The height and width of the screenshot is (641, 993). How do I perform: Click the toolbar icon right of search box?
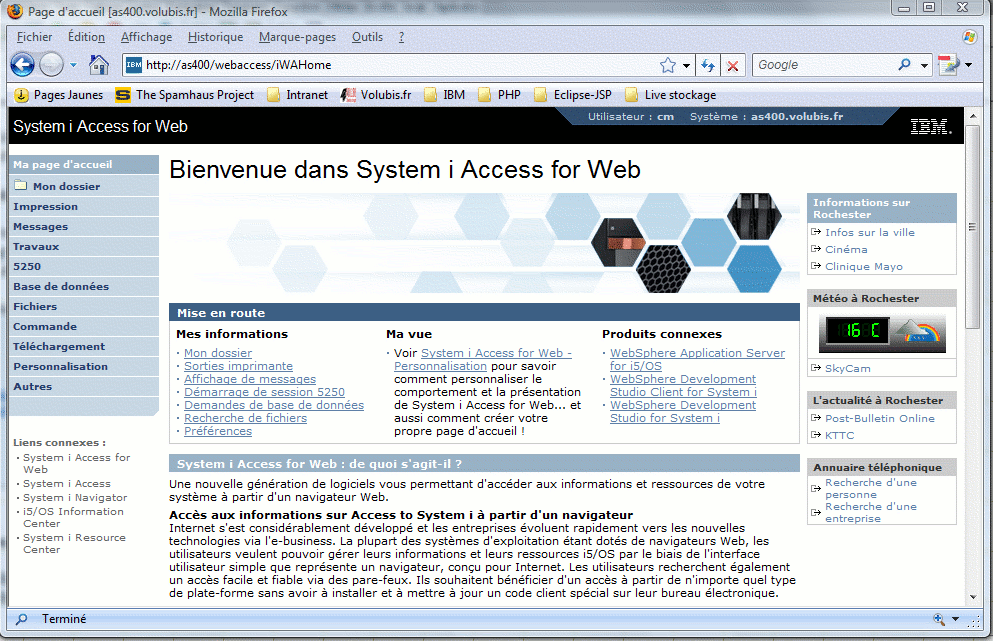pos(949,65)
